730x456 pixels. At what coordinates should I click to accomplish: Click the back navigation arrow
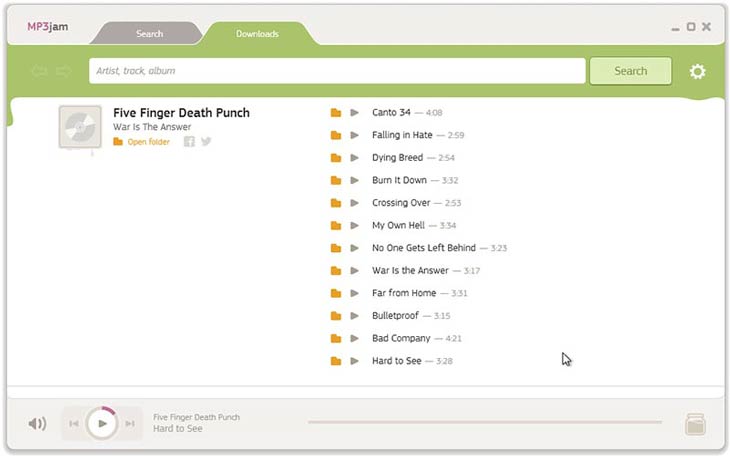coord(39,71)
